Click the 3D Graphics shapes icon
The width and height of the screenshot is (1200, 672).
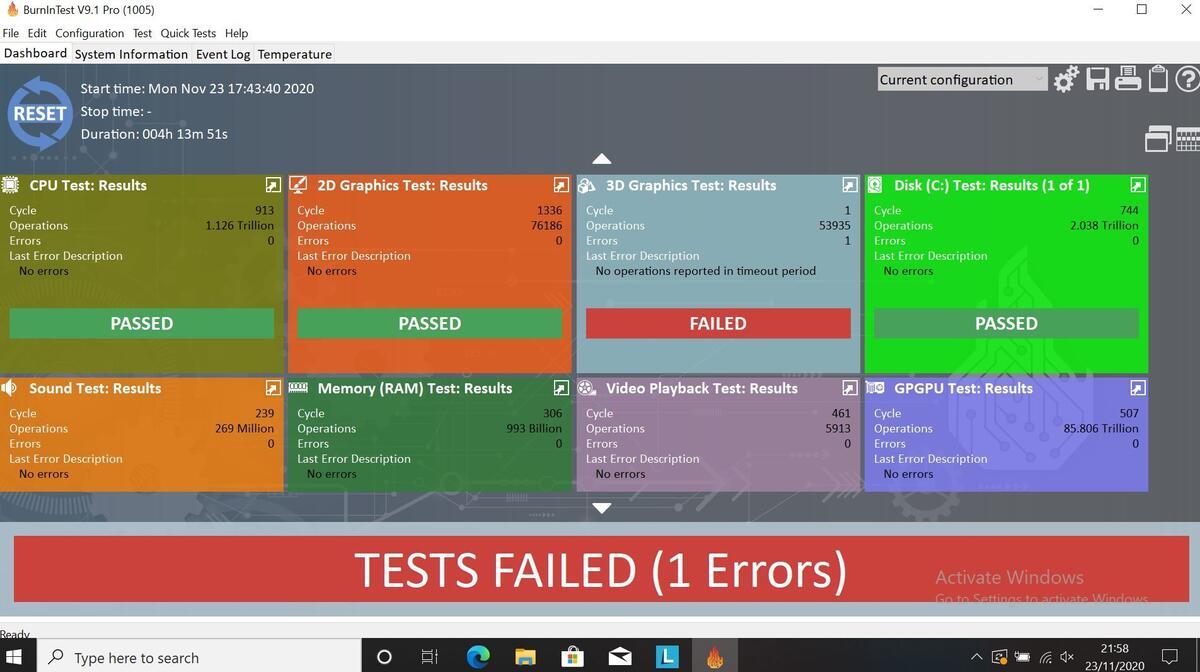(587, 185)
